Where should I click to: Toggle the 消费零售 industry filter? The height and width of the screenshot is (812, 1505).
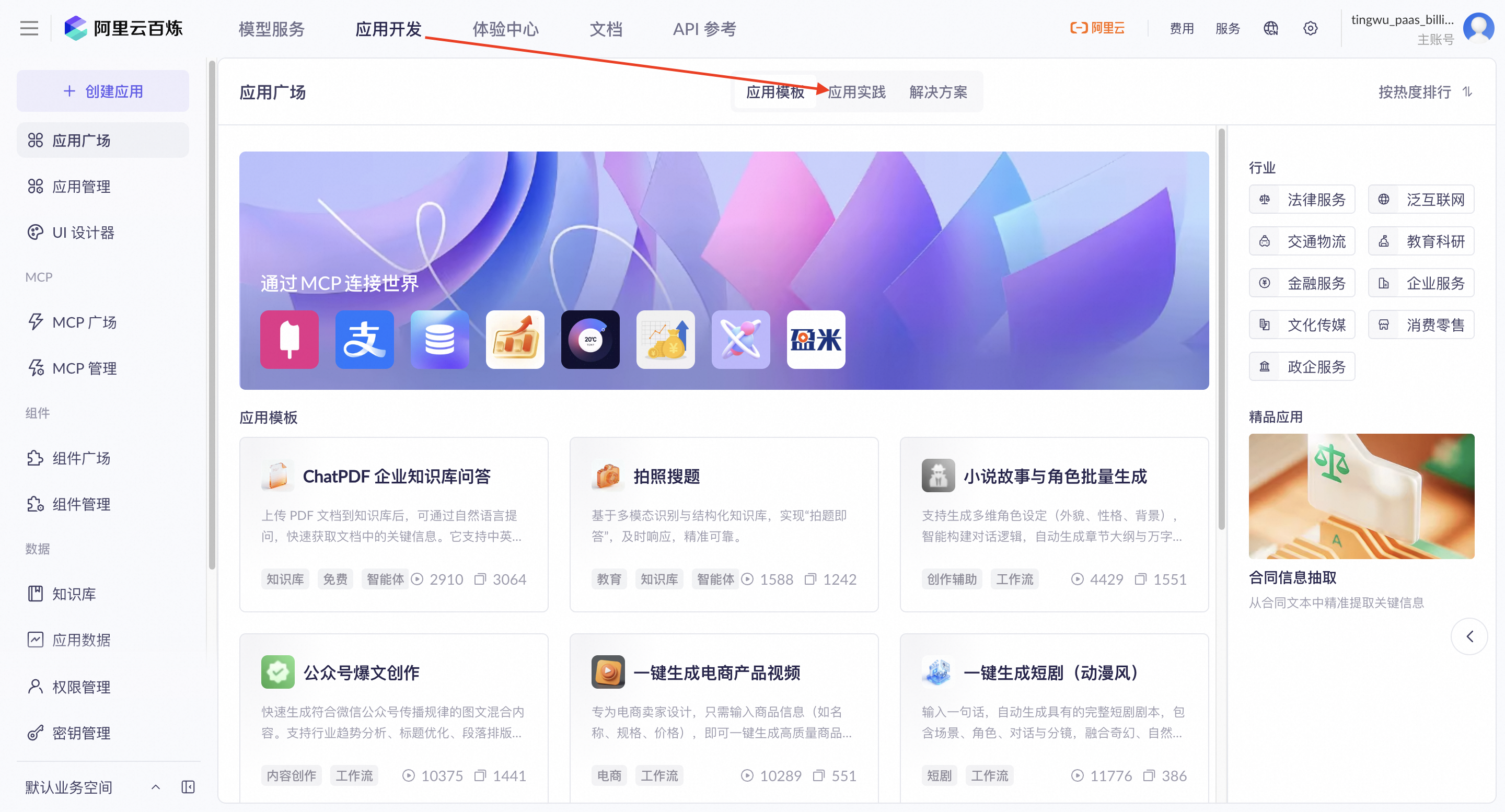pyautogui.click(x=1421, y=325)
